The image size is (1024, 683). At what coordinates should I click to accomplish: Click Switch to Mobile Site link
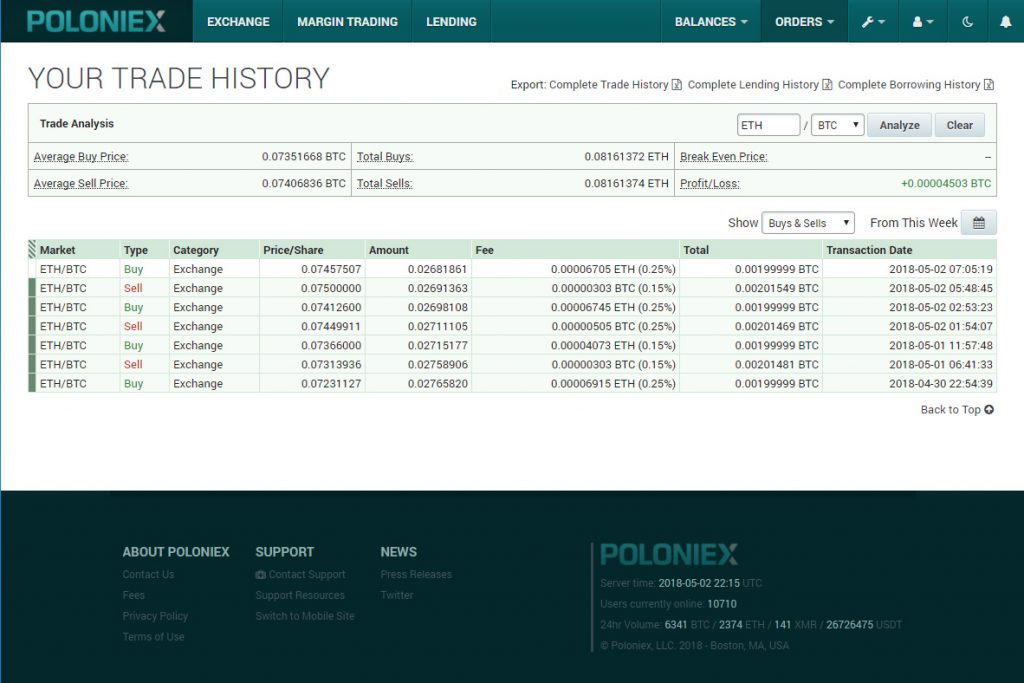305,616
